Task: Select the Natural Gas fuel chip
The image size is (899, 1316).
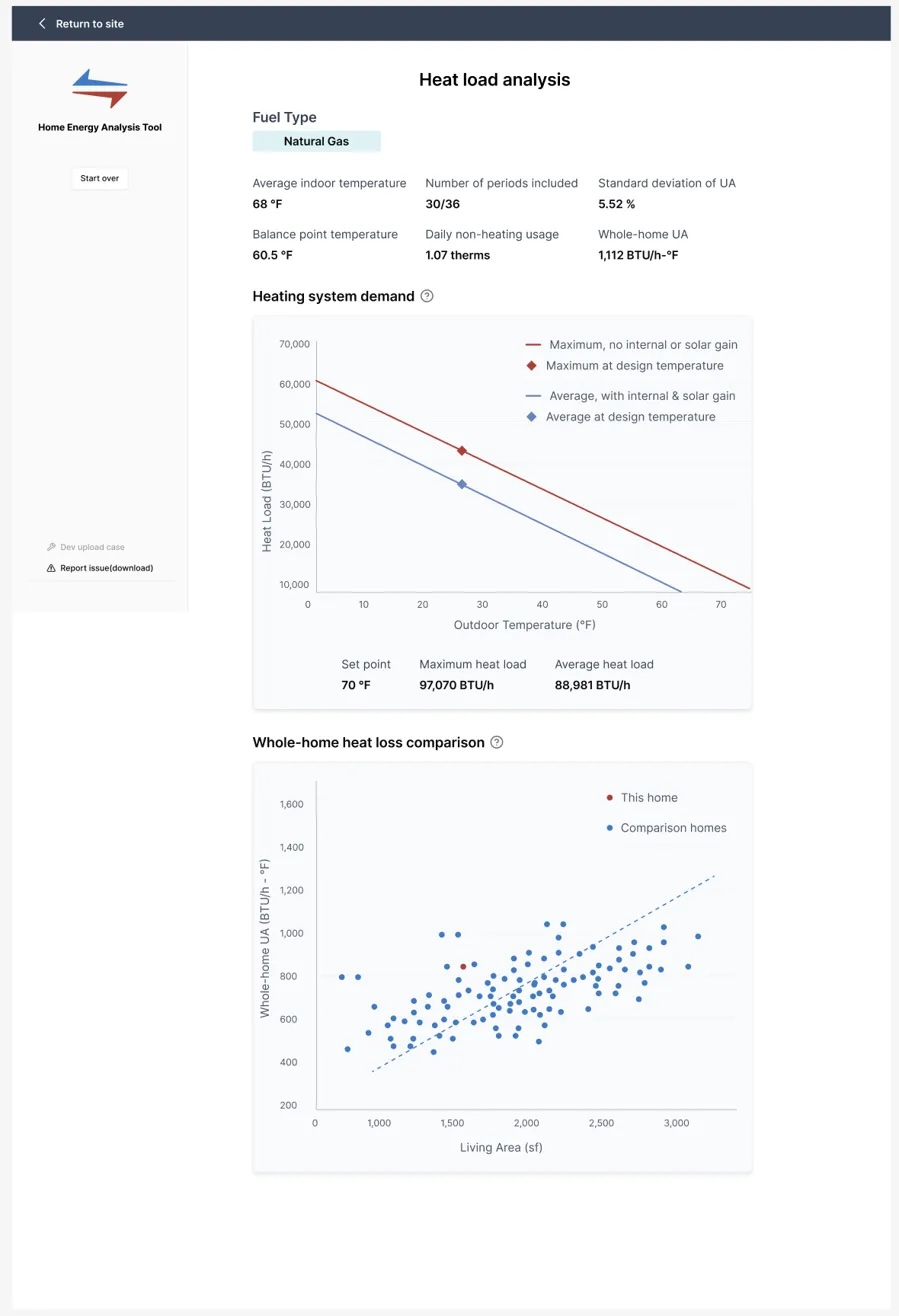Action: 316,141
